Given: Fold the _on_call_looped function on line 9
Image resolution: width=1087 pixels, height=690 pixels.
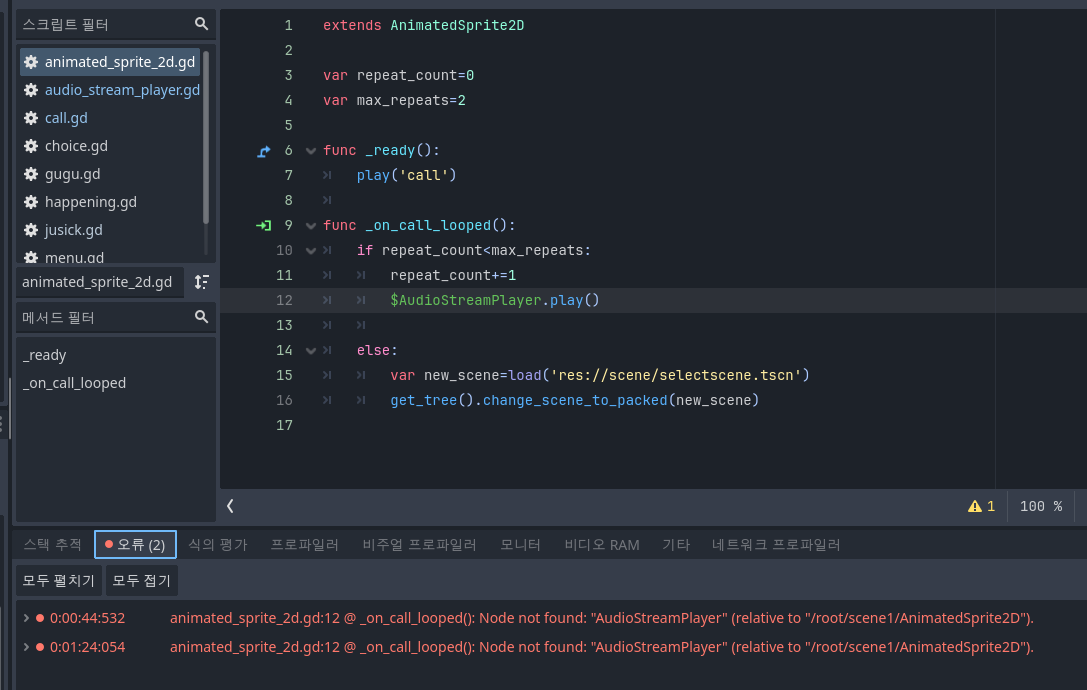Looking at the screenshot, I should 311,225.
